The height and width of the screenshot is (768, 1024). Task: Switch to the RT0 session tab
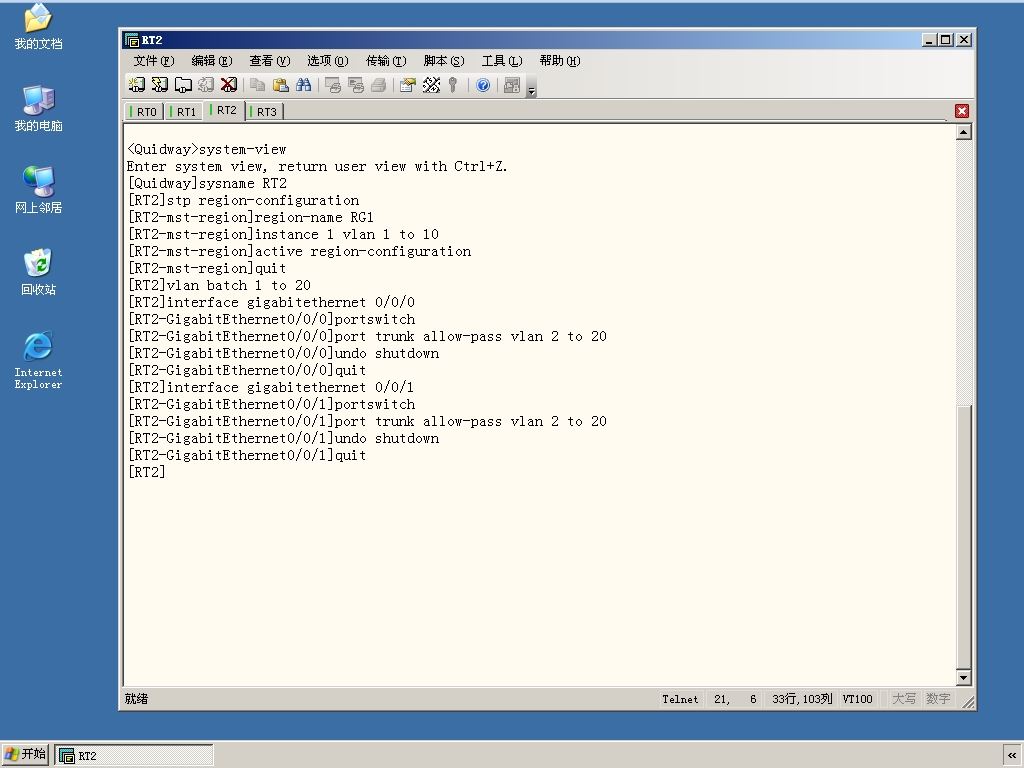(x=144, y=112)
